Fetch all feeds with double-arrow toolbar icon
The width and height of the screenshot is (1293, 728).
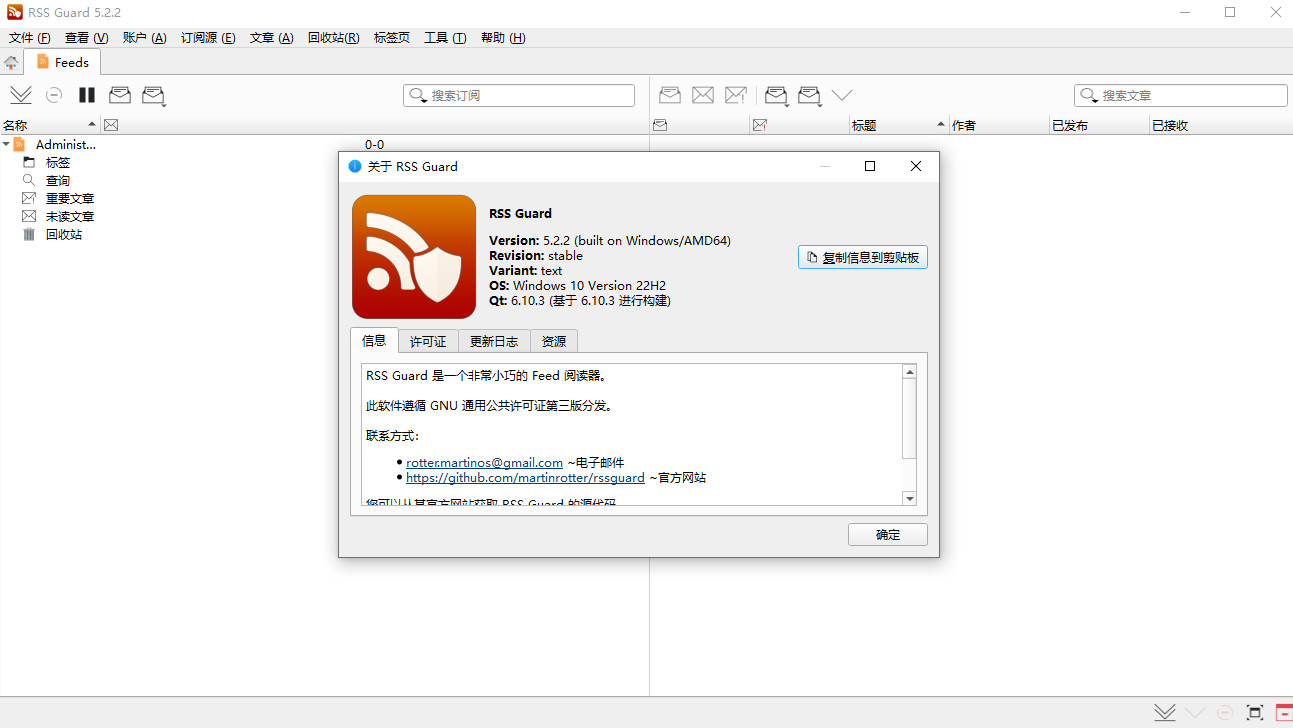pyautogui.click(x=21, y=95)
